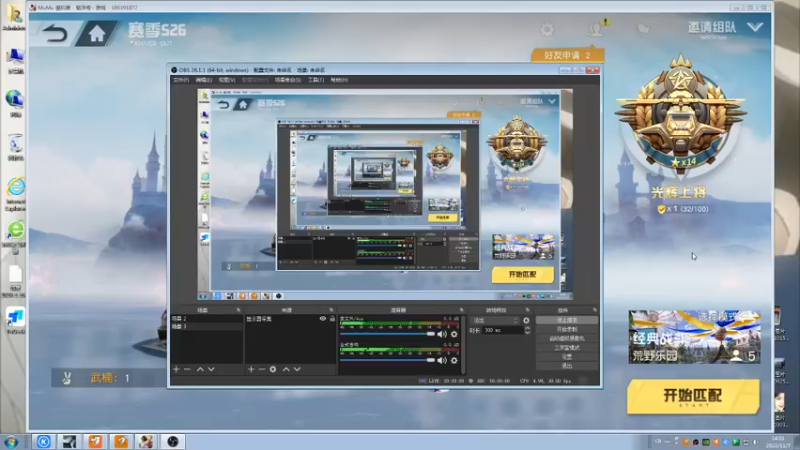Screen dimensions: 800x450
Task: Adjust the 台式音响 volume slider
Action: coord(387,360)
